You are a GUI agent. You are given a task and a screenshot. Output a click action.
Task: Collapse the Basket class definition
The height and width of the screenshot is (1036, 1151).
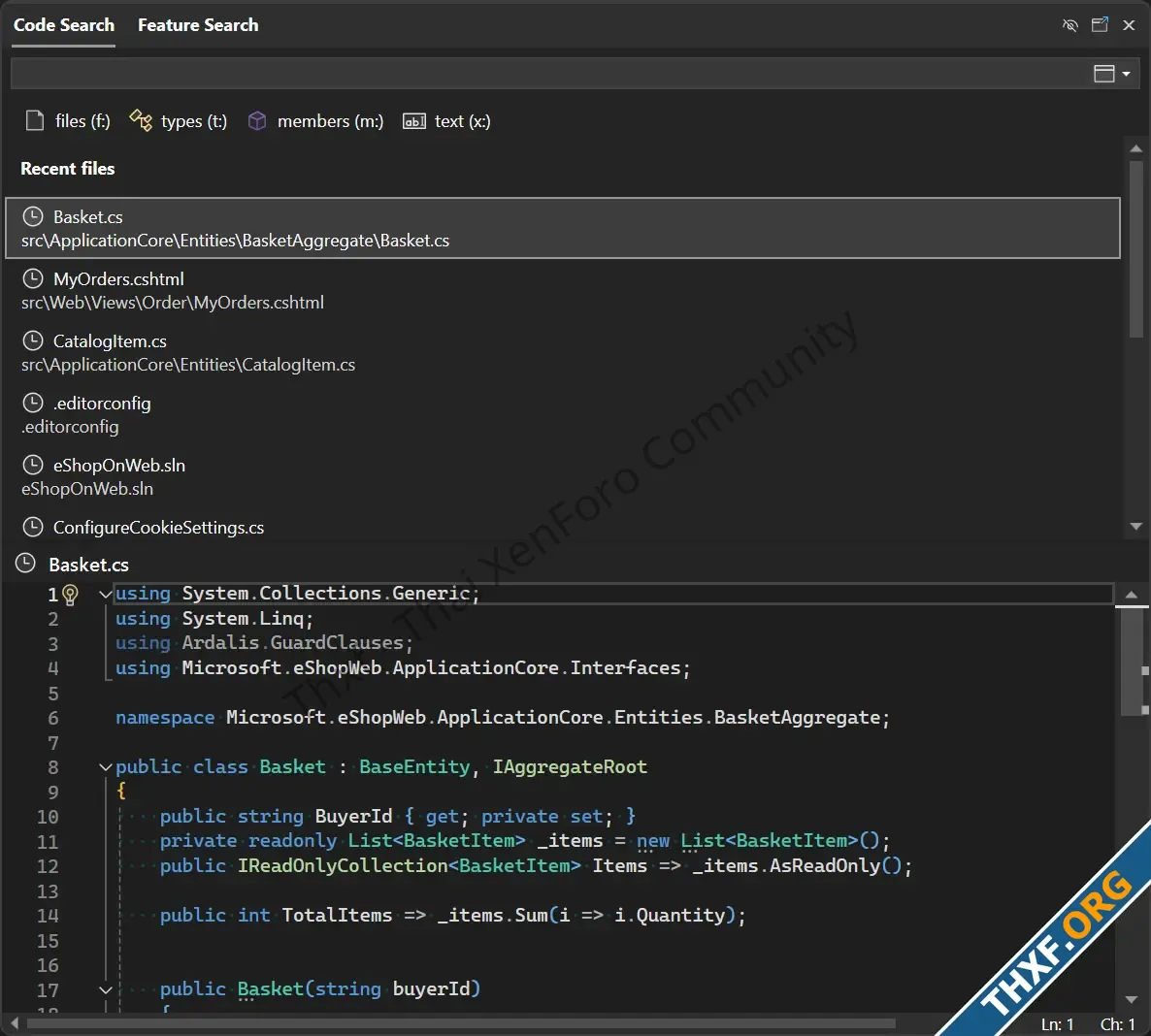(105, 766)
